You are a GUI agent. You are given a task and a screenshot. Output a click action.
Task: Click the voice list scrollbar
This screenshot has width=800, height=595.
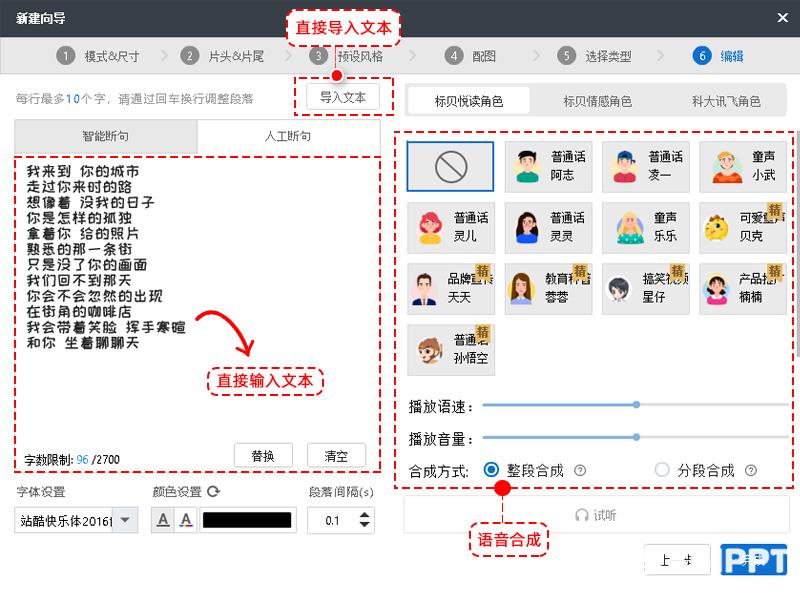pyautogui.click(x=797, y=245)
